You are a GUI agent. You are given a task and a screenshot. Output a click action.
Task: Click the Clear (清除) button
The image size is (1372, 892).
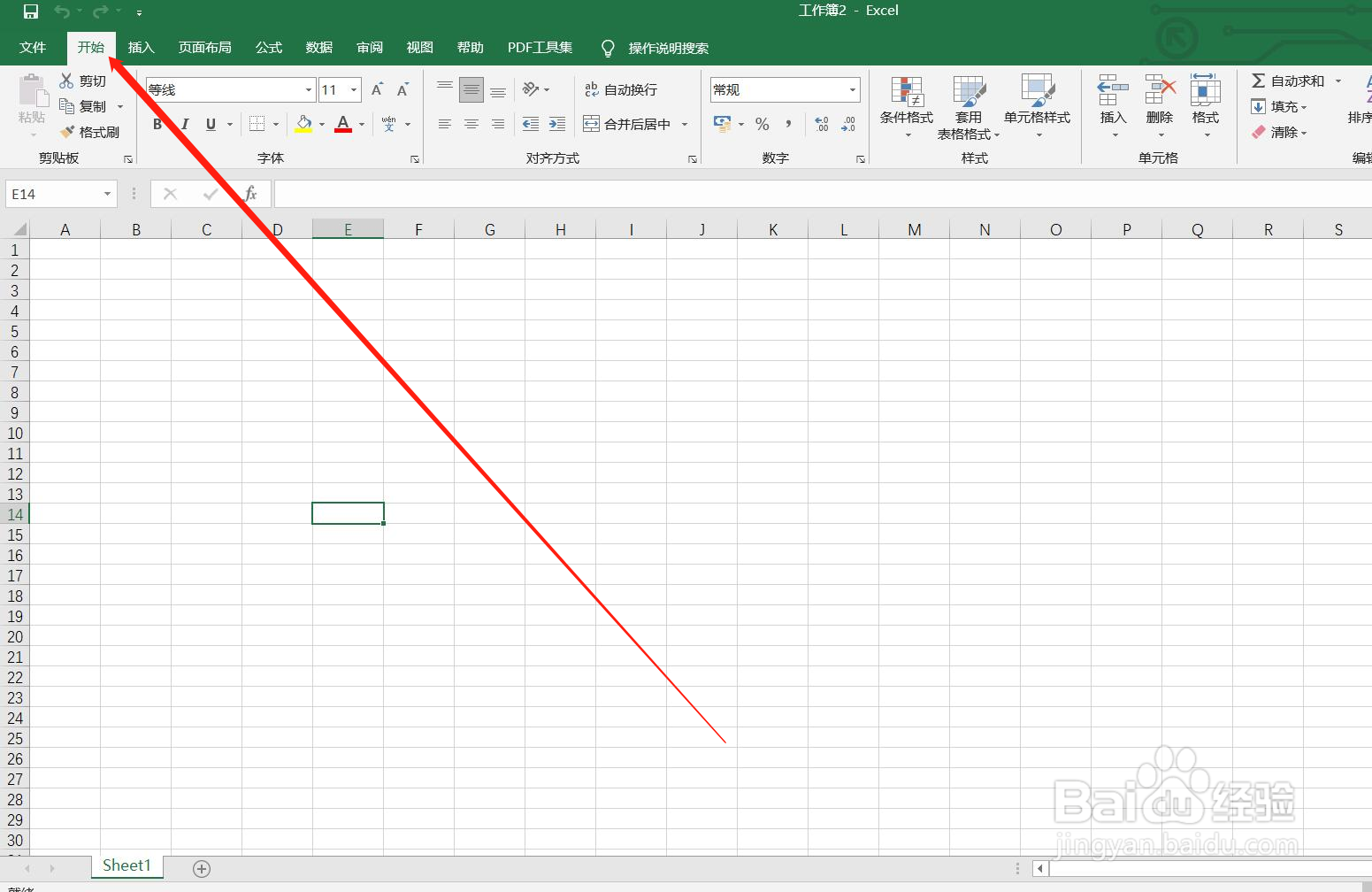point(1278,132)
